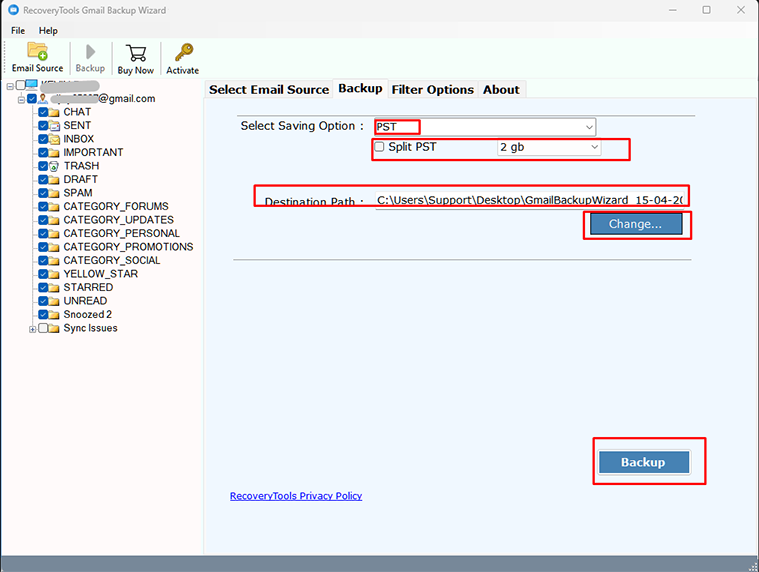Click the IMPORTANT folder icon
Screen dimensions: 759x572
(54, 153)
